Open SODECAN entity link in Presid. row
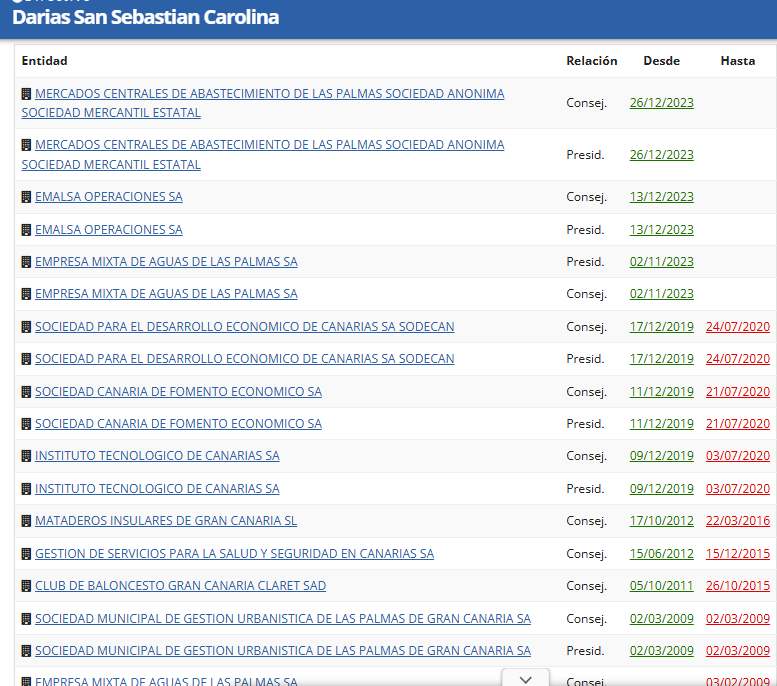This screenshot has width=777, height=686. [x=245, y=359]
